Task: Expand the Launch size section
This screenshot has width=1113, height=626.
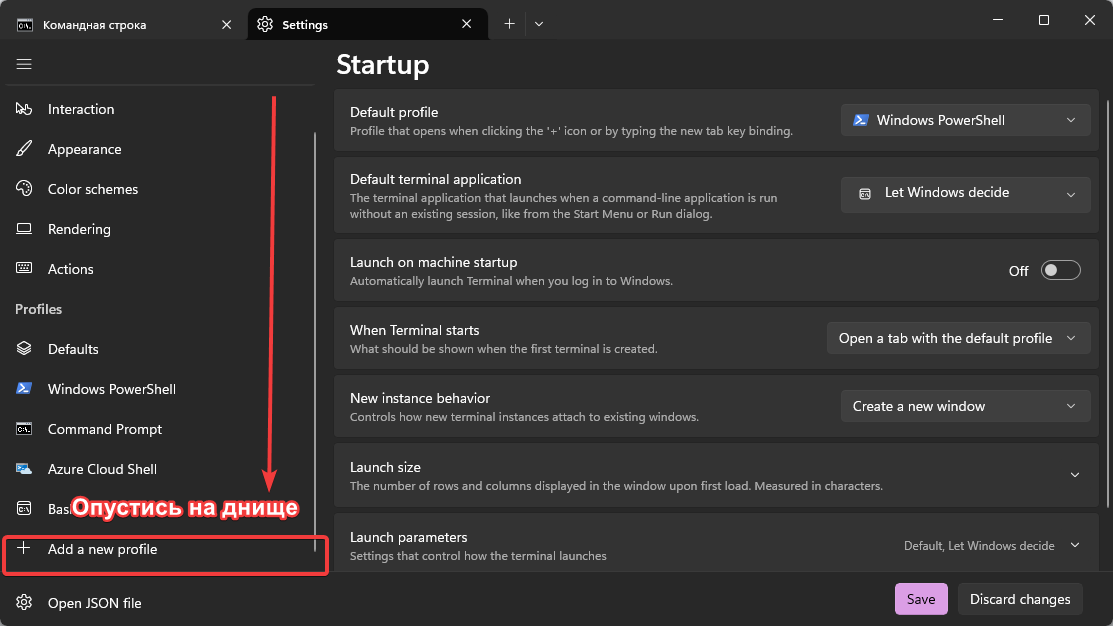Action: (x=1075, y=475)
